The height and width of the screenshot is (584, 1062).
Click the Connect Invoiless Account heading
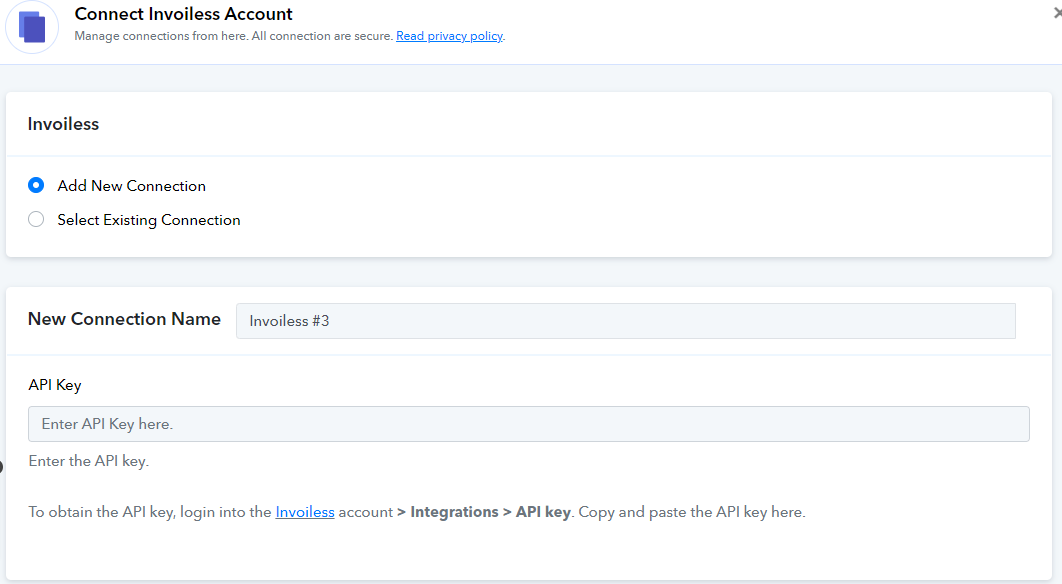(184, 14)
